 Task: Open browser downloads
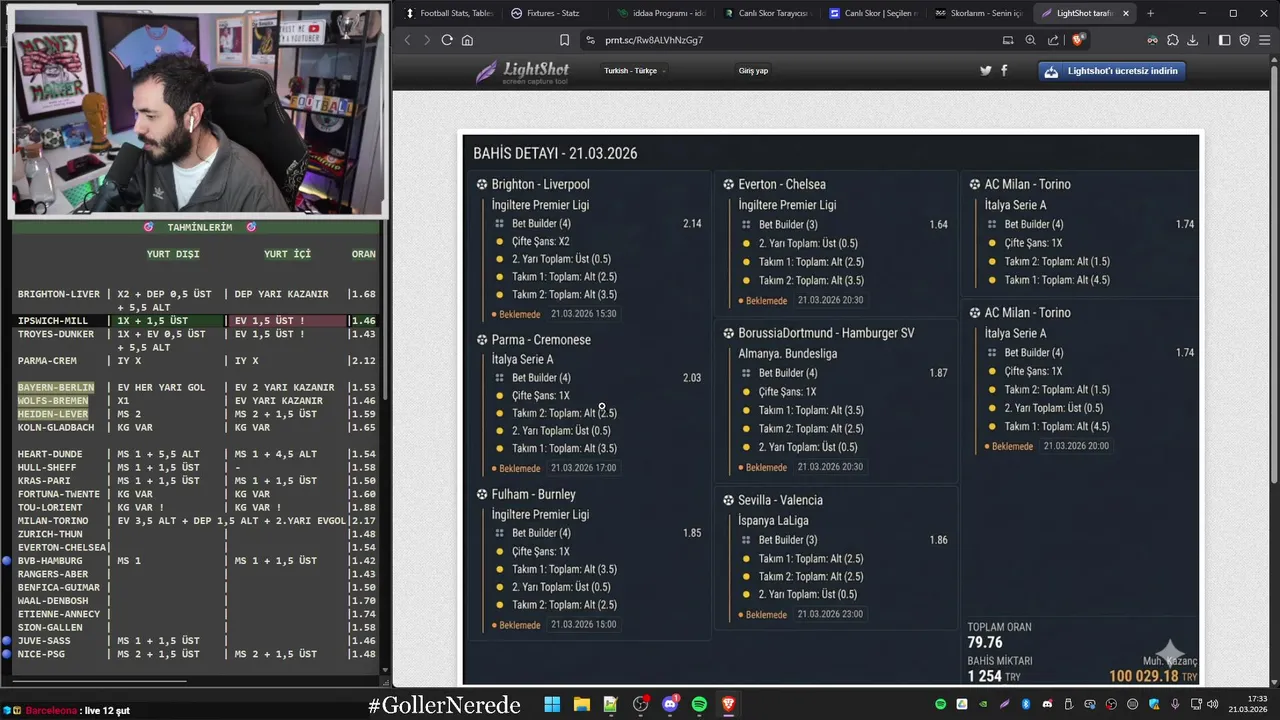[x=1192, y=40]
